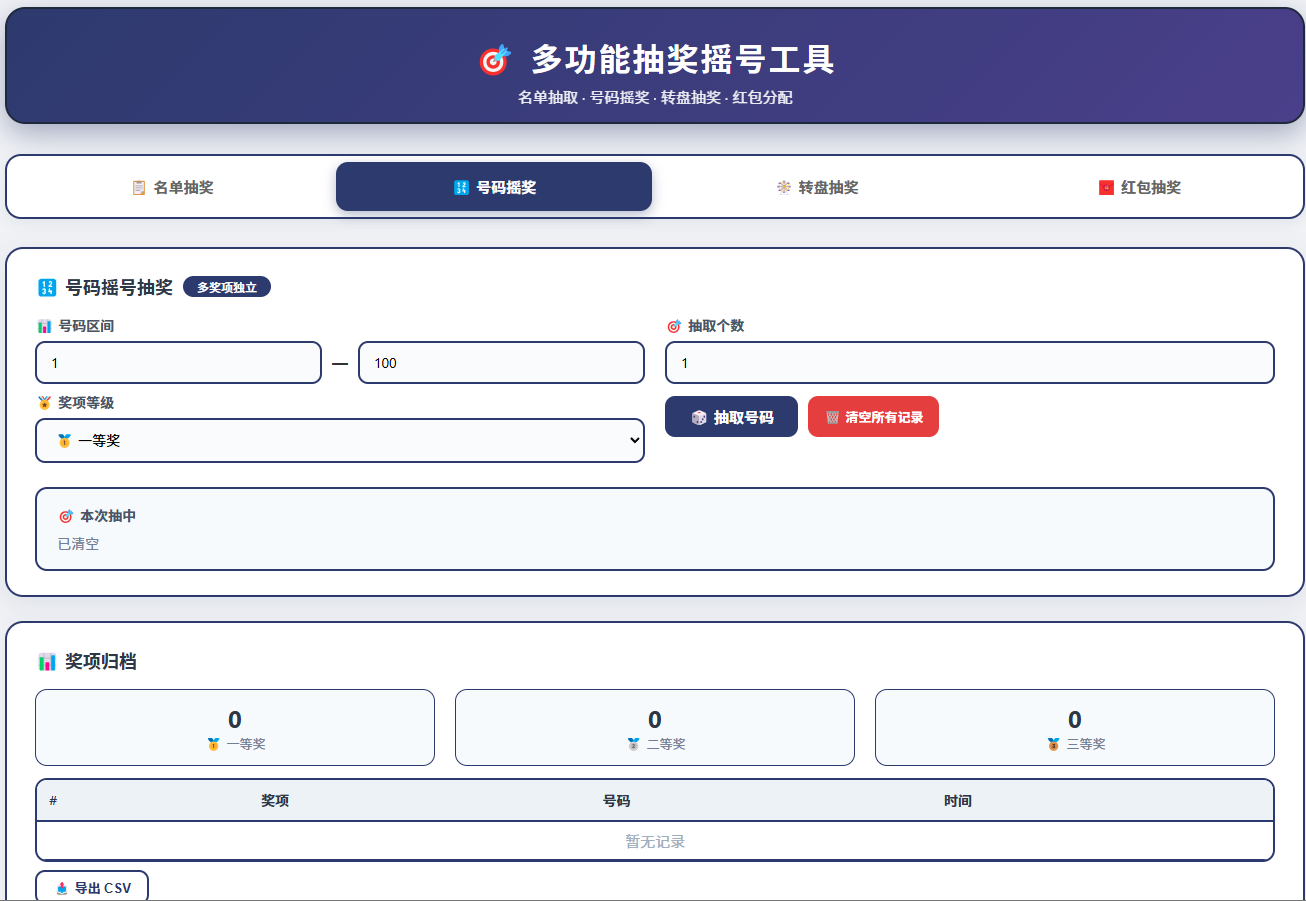1306x901 pixels.
Task: Click the 已清空 status text
Action: click(79, 544)
